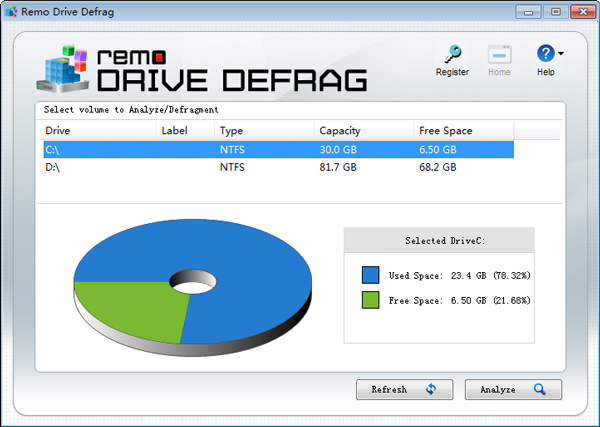Click the title bar app icon

coord(11,12)
